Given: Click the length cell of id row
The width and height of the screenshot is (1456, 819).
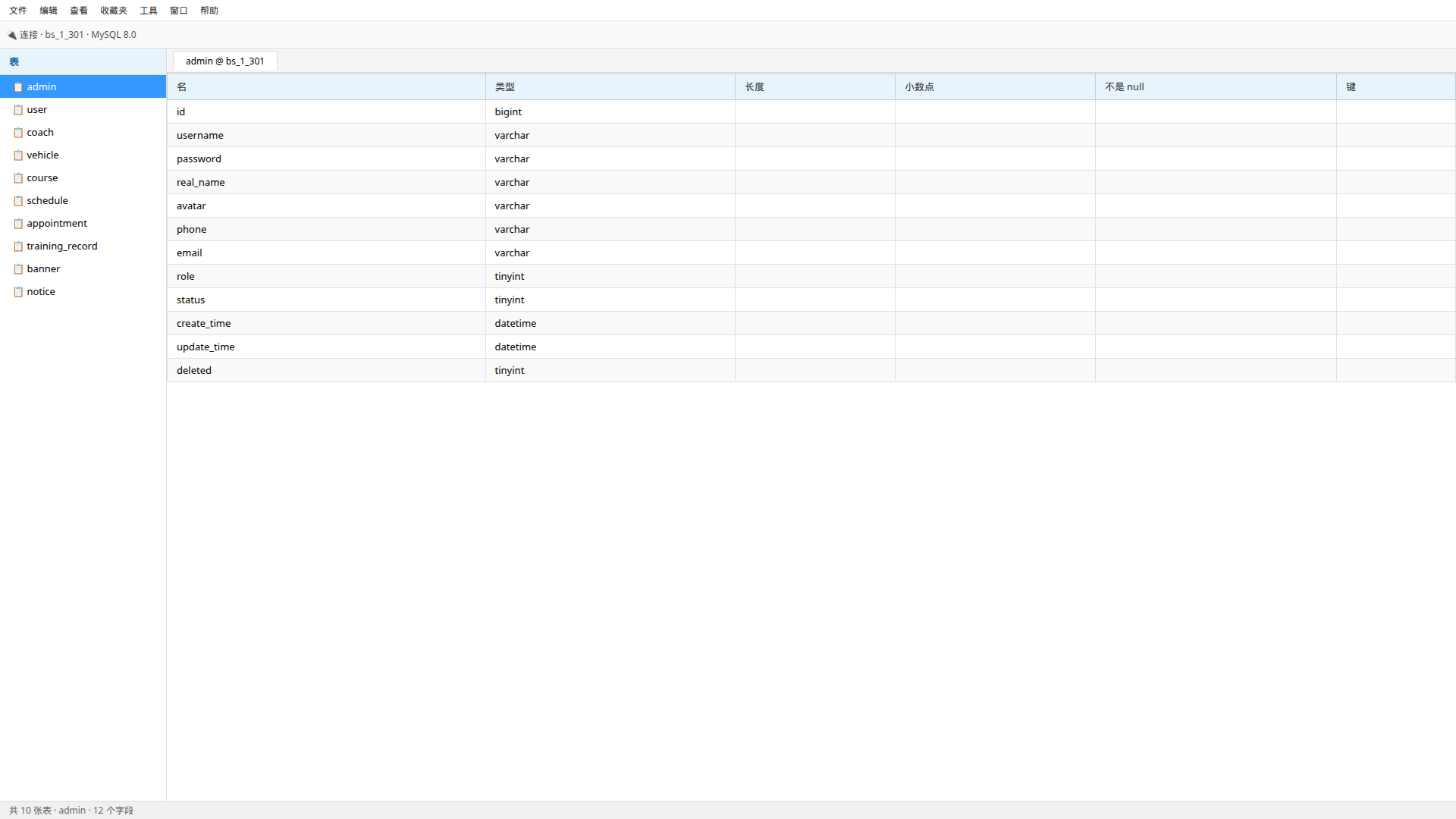Looking at the screenshot, I should tap(815, 111).
